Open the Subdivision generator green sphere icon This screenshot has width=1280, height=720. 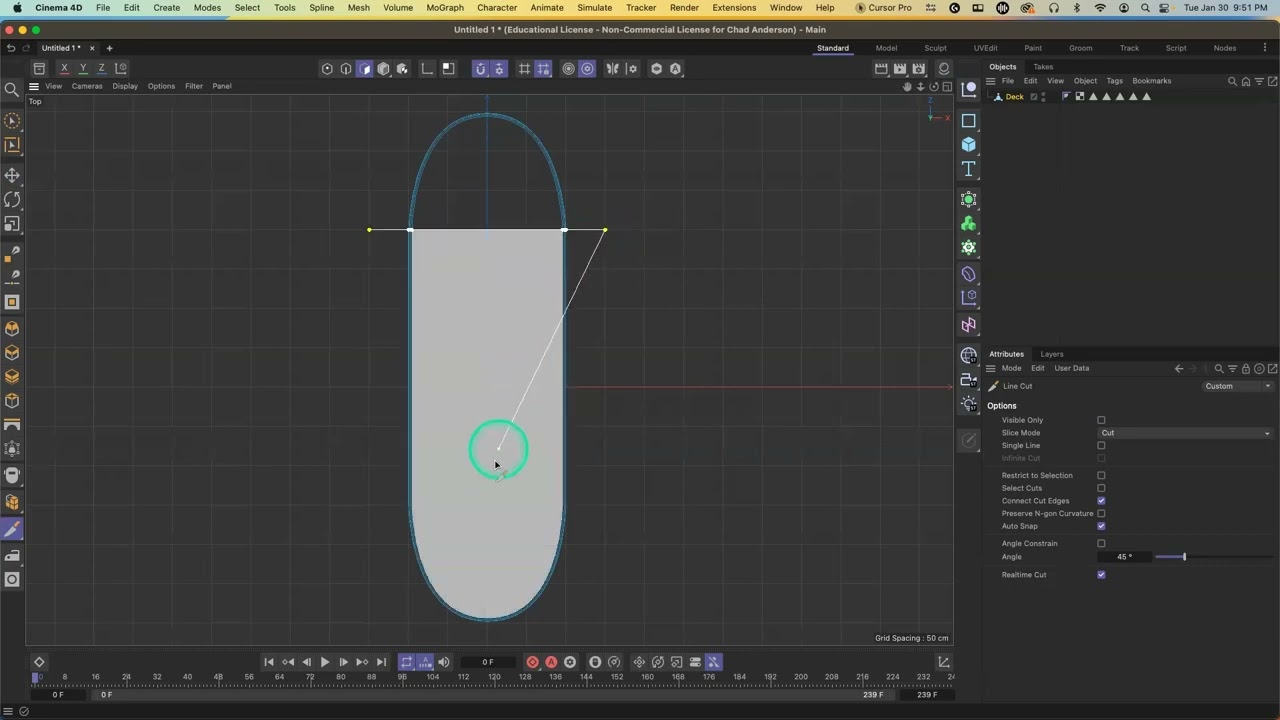click(x=968, y=200)
